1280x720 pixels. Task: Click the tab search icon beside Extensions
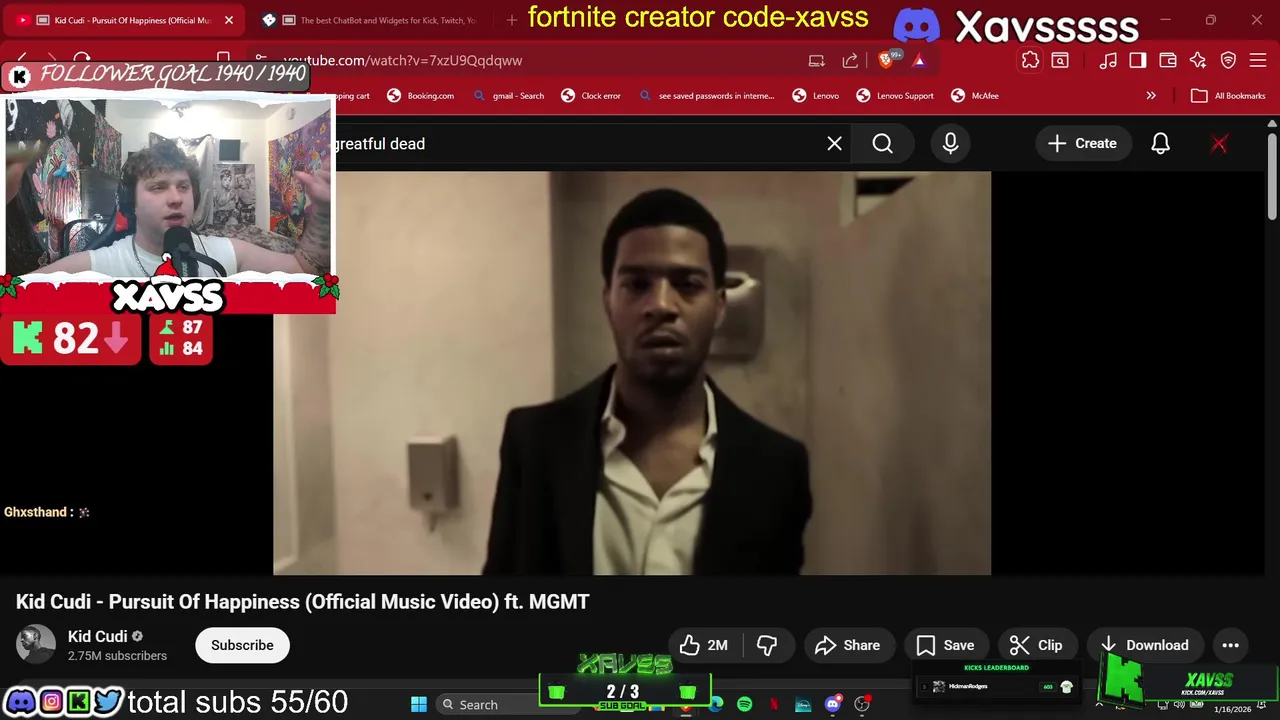click(1060, 60)
